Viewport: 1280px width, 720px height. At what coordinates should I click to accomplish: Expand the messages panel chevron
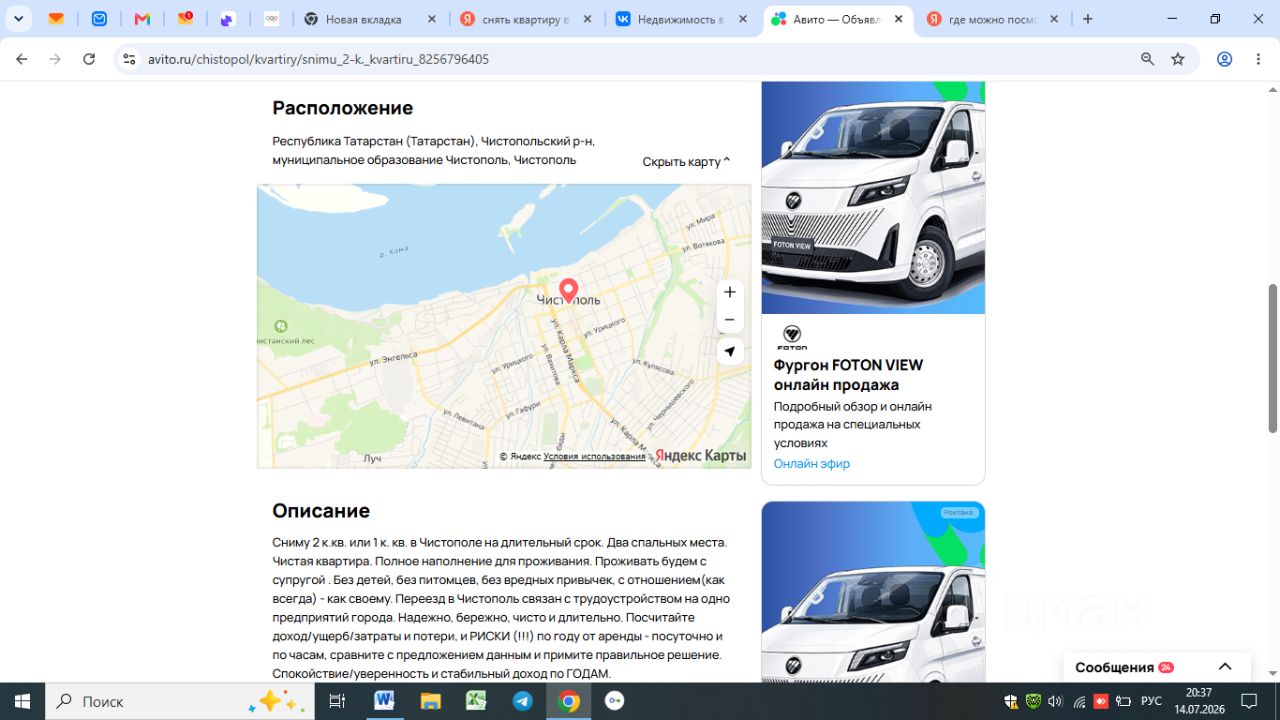click(x=1225, y=667)
